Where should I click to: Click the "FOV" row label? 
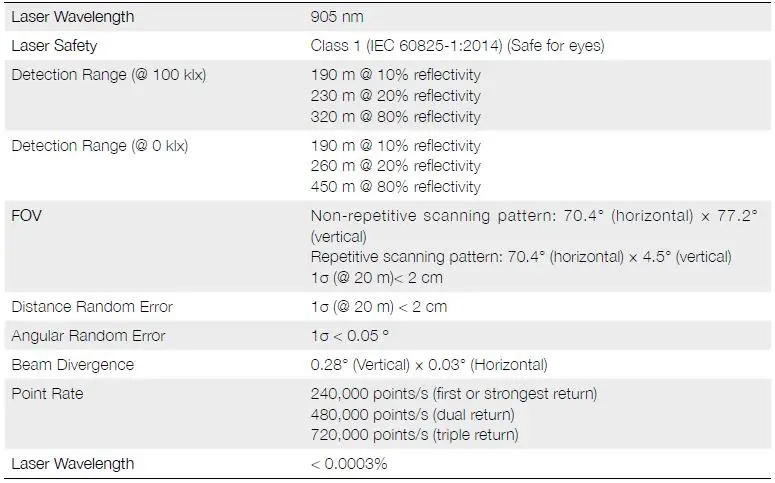coord(26,216)
